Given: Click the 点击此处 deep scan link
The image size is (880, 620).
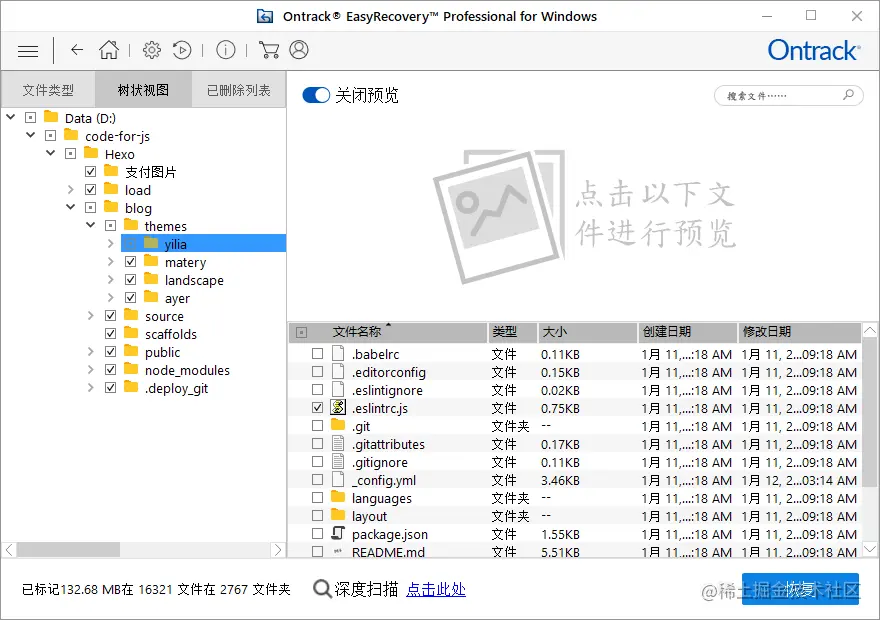Looking at the screenshot, I should point(436,589).
